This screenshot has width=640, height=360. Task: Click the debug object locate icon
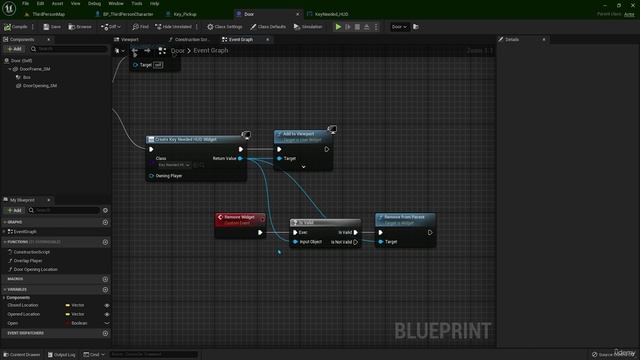tap(416, 27)
